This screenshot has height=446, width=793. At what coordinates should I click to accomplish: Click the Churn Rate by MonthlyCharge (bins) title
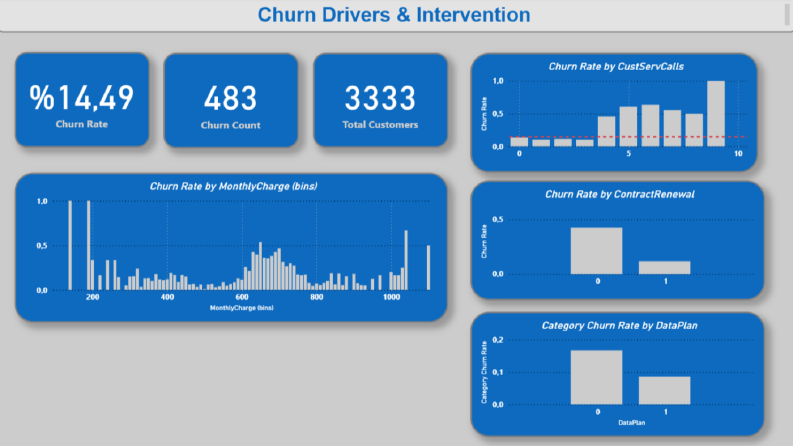[233, 186]
